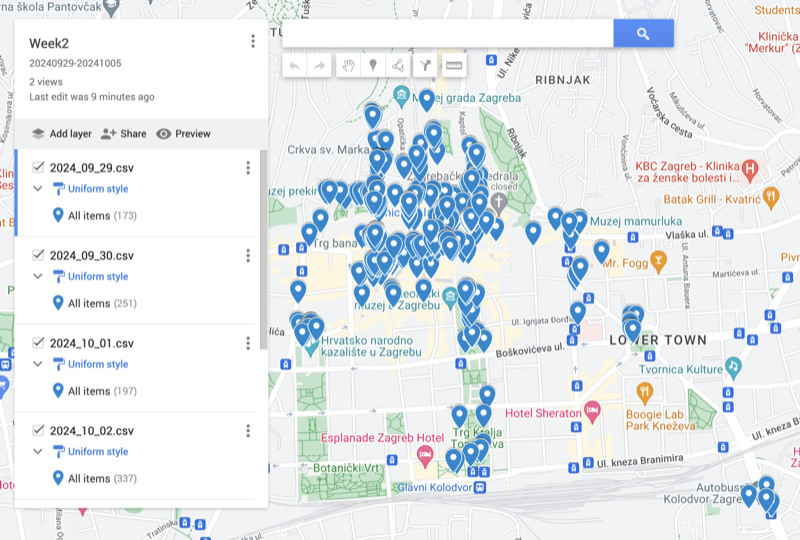Select the draw a line tool
The width and height of the screenshot is (800, 540).
click(399, 66)
